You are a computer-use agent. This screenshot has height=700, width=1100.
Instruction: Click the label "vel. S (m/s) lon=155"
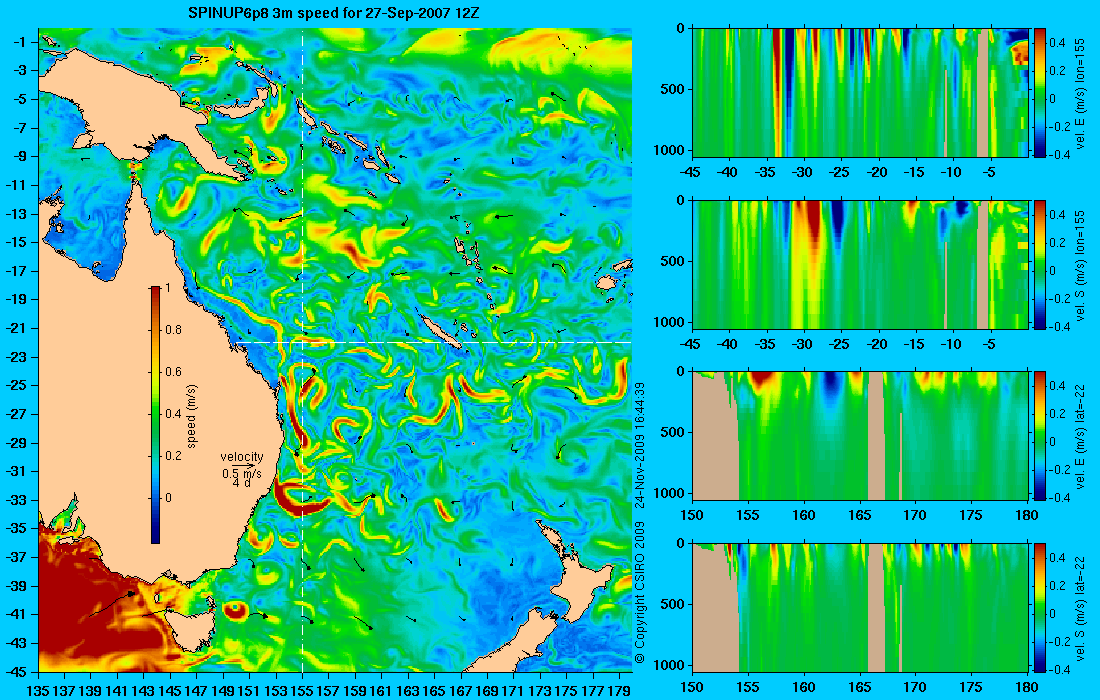click(1081, 265)
